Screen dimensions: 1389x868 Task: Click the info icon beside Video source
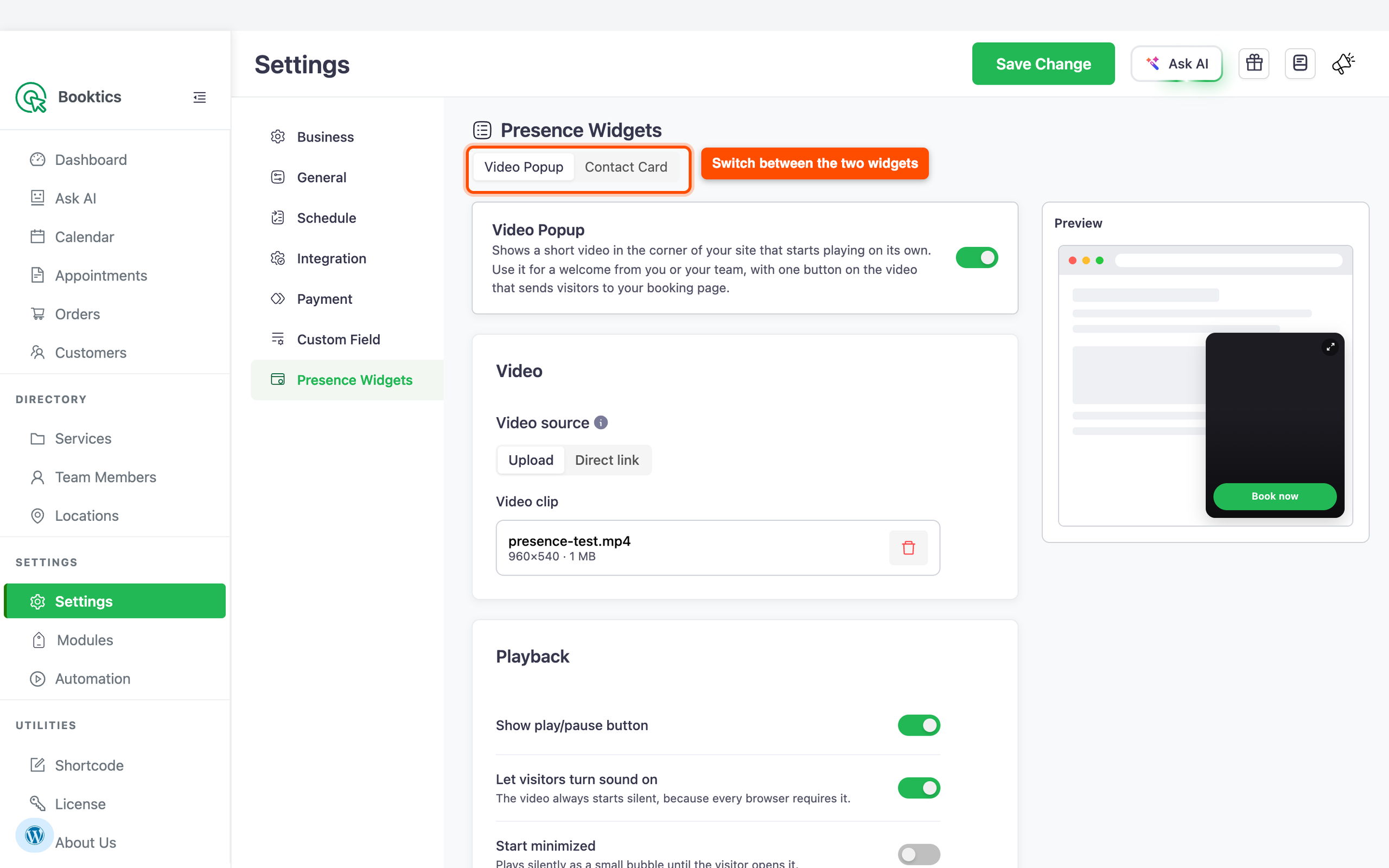coord(601,423)
